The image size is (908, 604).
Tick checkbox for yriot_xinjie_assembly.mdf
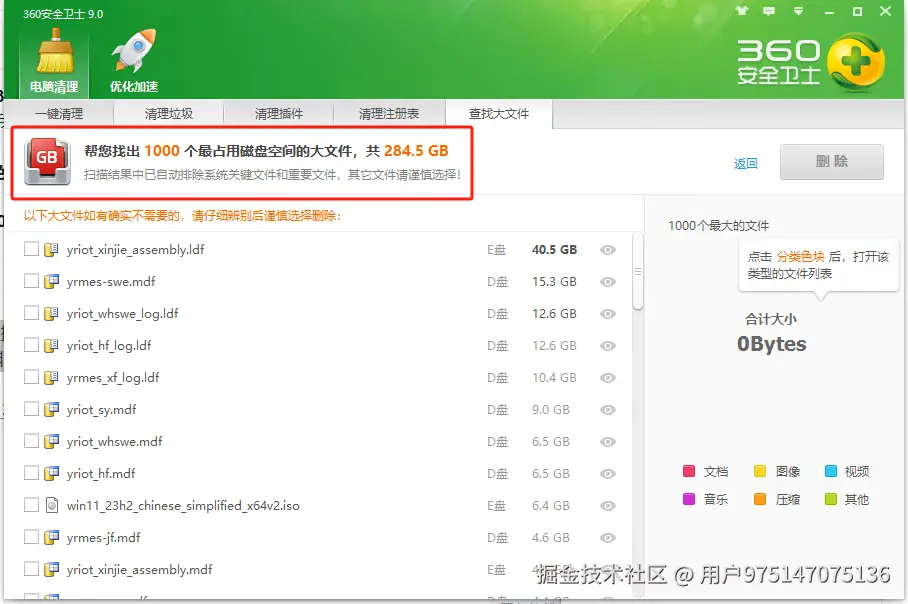(x=31, y=569)
